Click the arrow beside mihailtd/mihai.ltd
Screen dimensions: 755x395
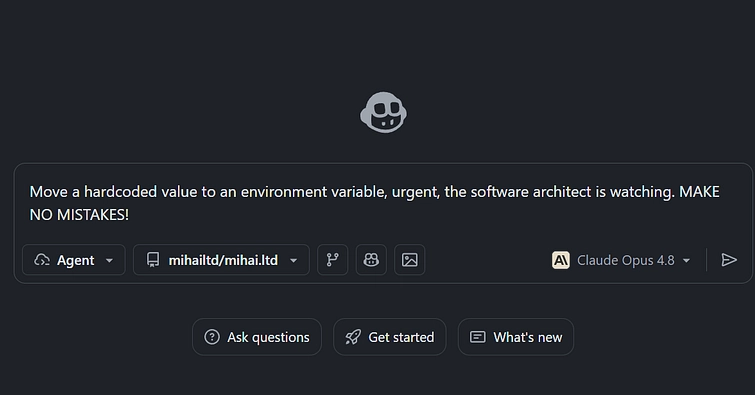[x=293, y=261]
